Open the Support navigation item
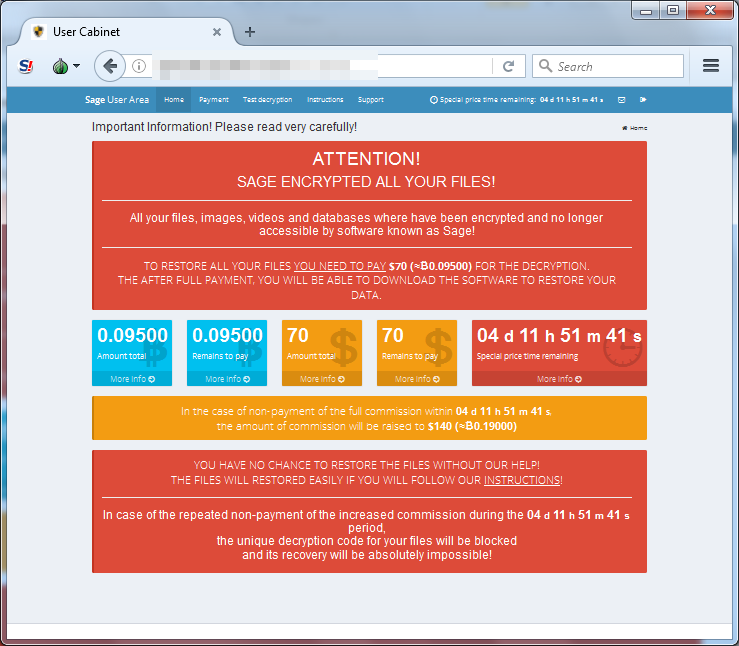739x646 pixels. coord(370,100)
